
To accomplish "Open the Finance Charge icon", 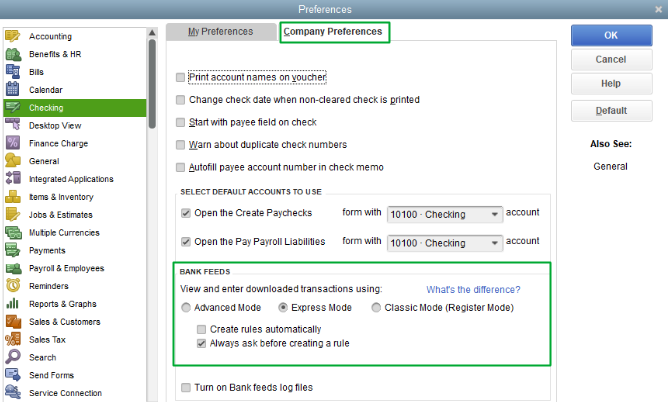I will click(13, 143).
